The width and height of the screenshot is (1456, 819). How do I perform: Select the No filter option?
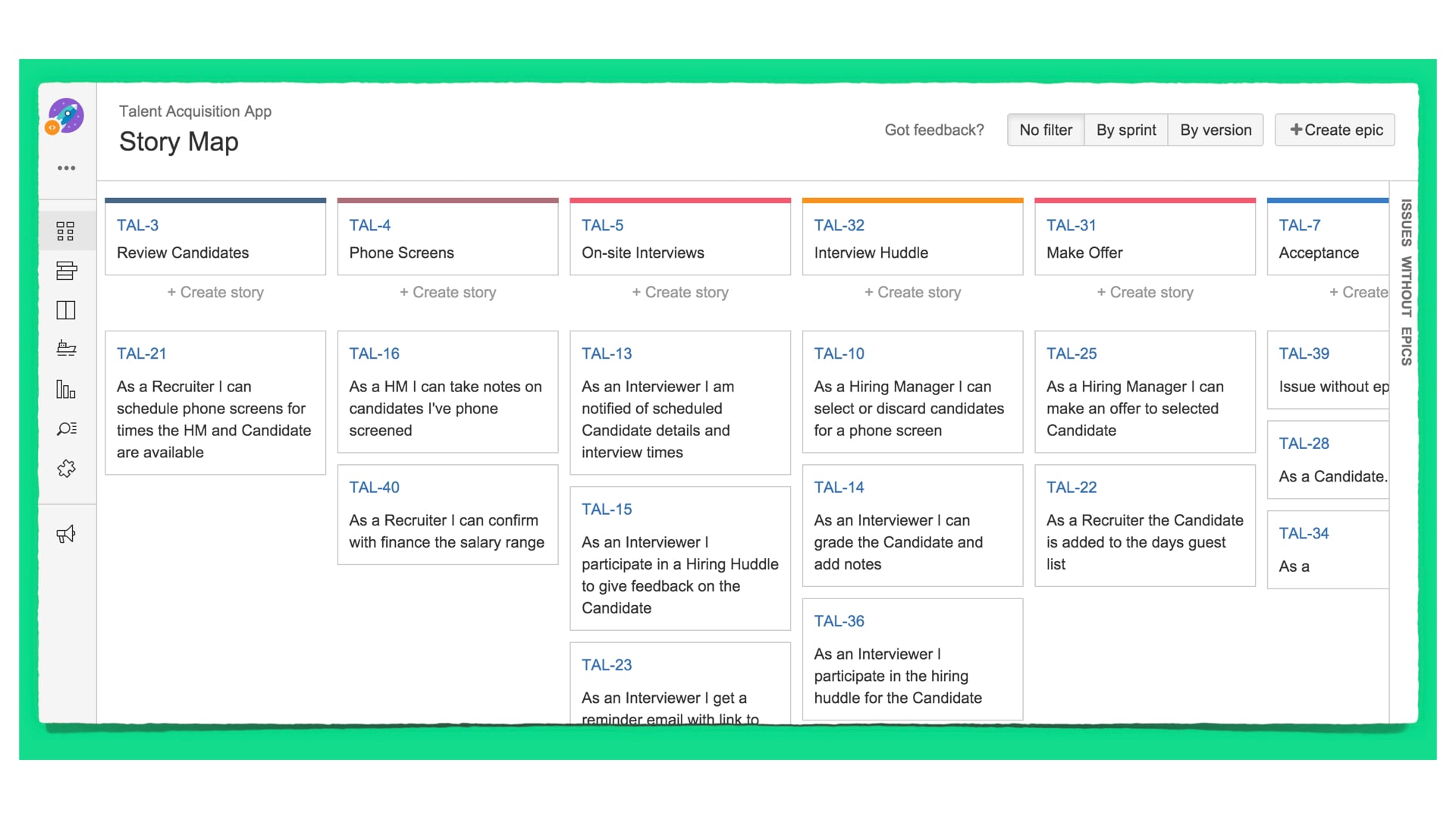[x=1046, y=130]
